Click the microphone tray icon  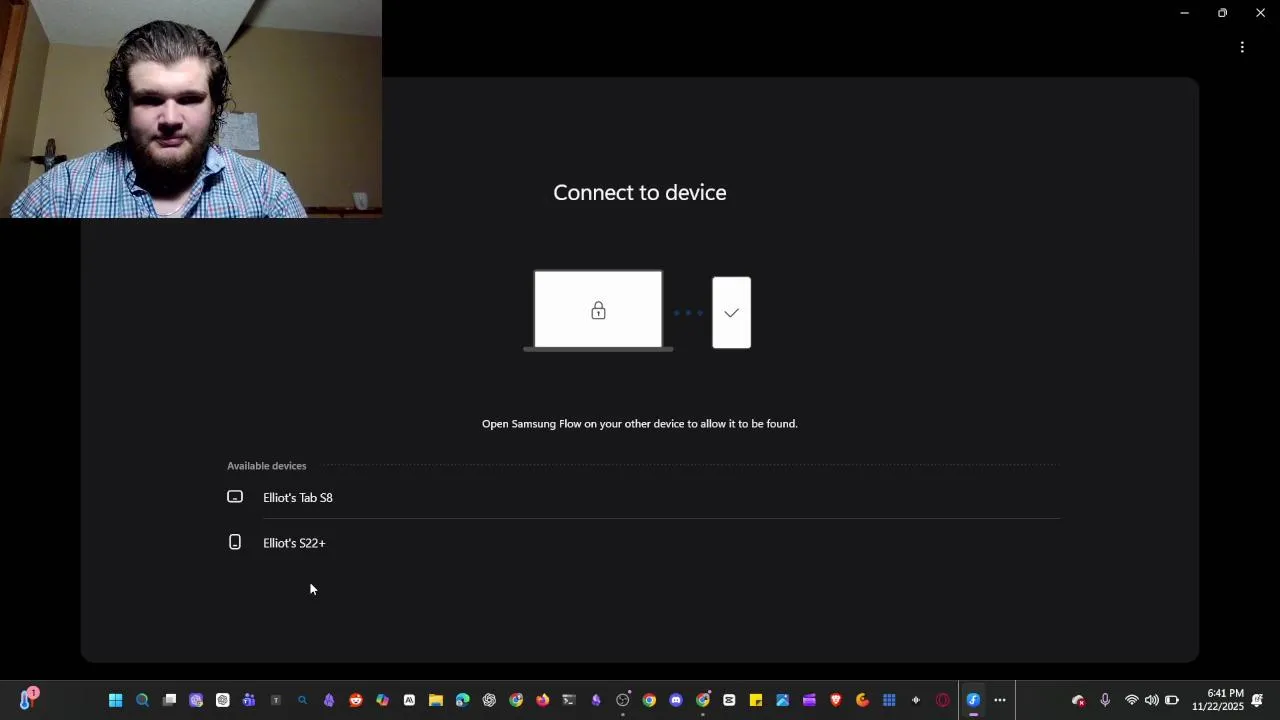1105,700
